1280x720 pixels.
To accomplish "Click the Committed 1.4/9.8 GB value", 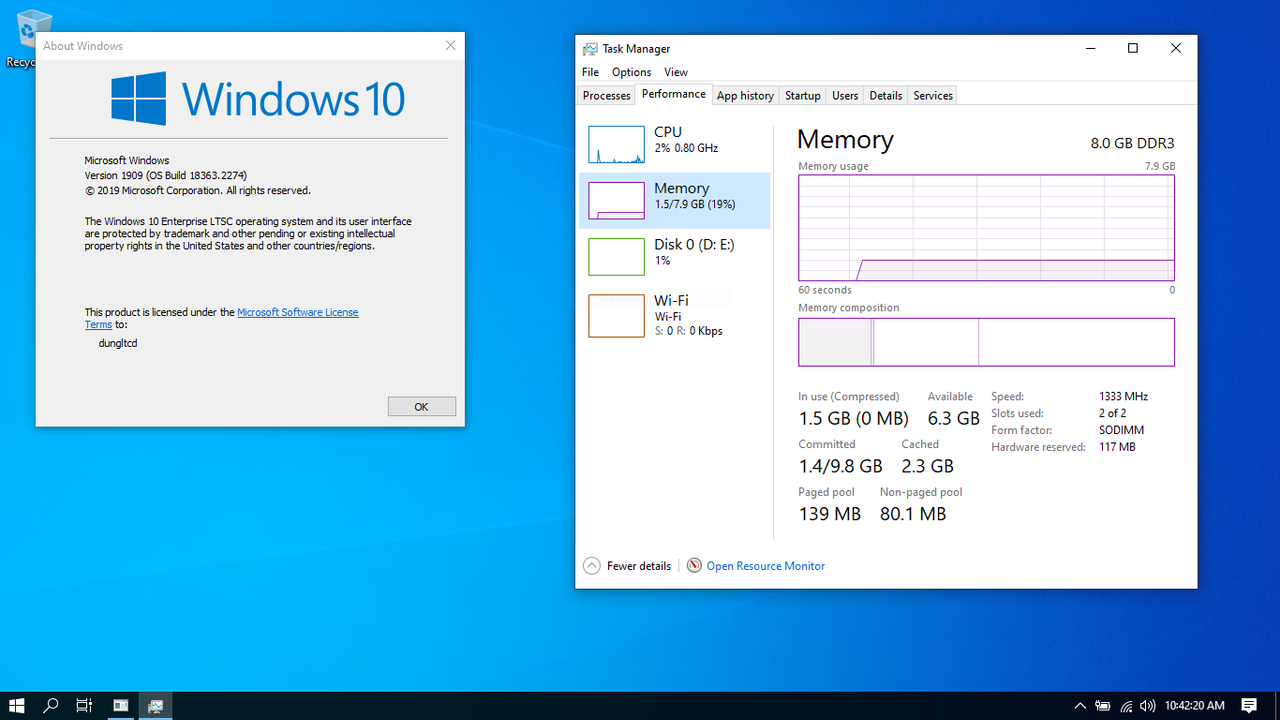I will (x=840, y=466).
